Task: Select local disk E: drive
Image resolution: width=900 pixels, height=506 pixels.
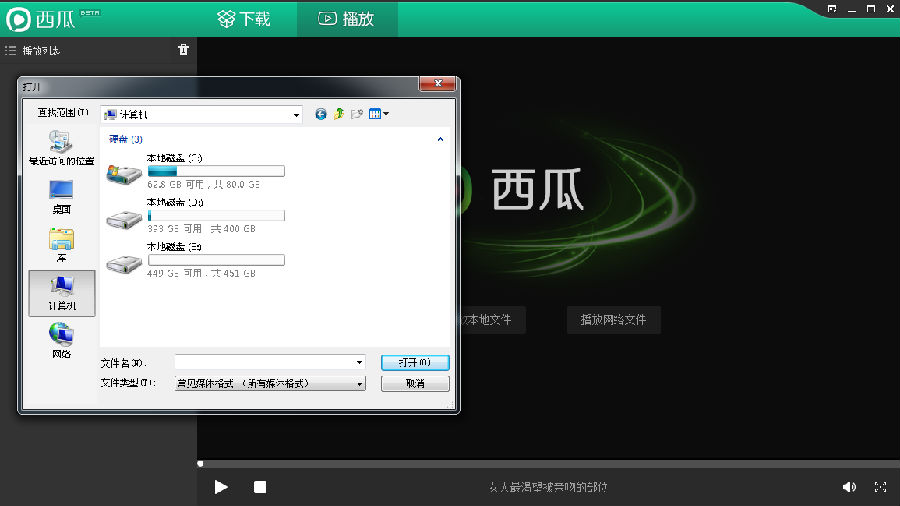Action: coord(195,260)
